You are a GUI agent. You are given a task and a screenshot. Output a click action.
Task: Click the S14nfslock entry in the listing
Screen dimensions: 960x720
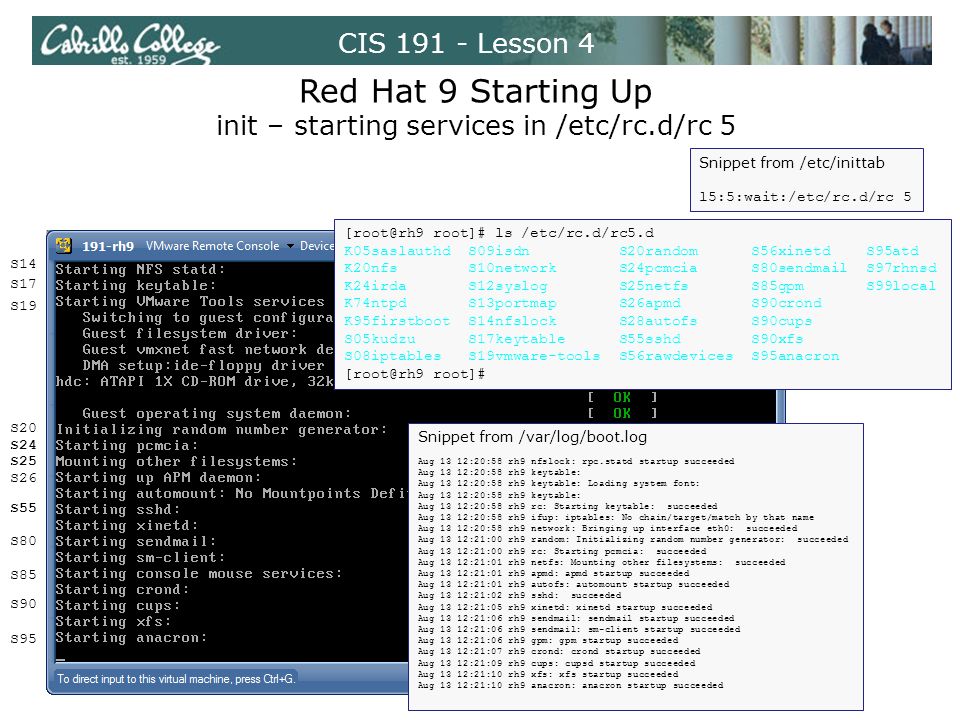(x=512, y=320)
